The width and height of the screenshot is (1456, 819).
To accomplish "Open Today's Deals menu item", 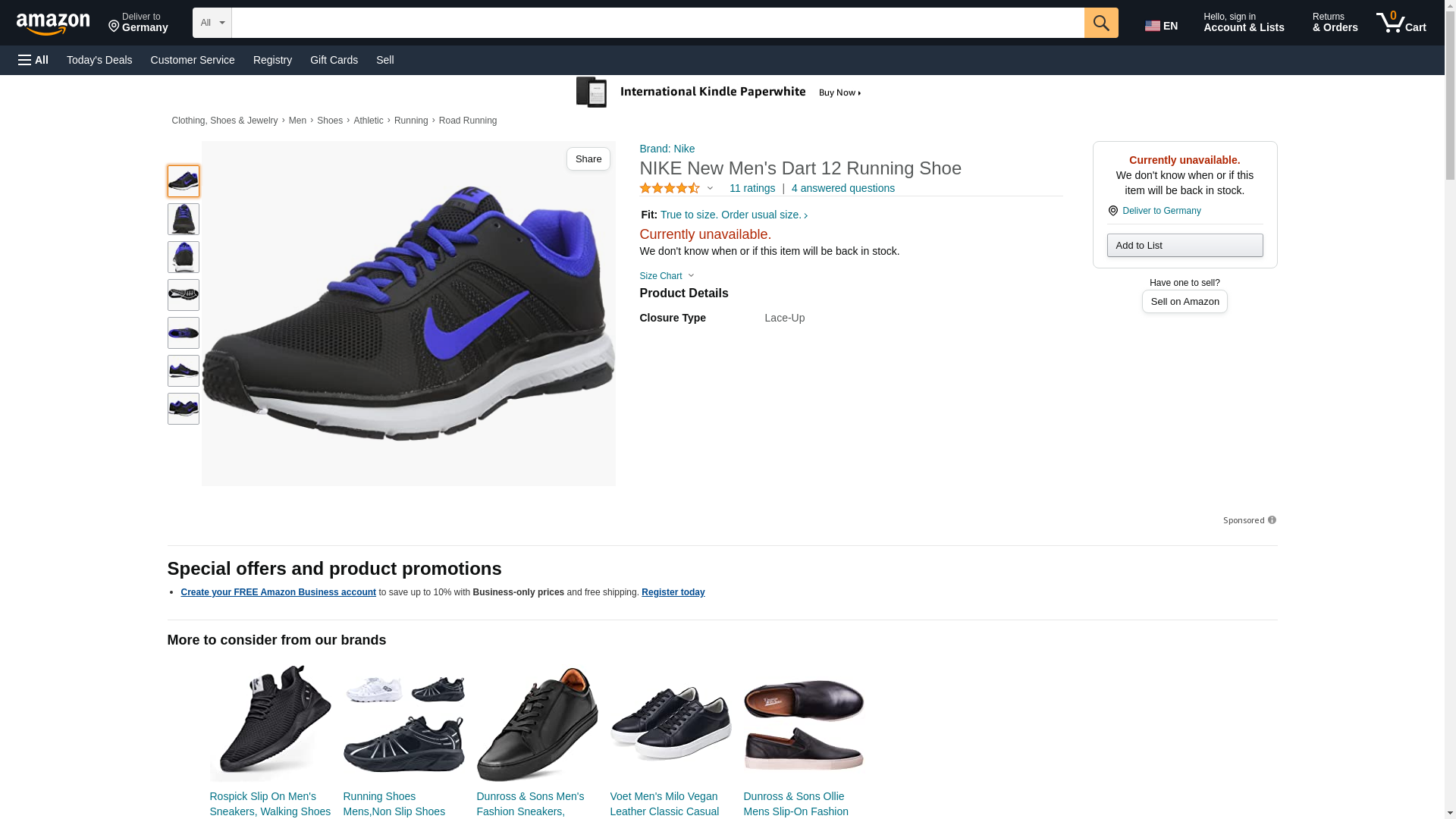I will [99, 60].
